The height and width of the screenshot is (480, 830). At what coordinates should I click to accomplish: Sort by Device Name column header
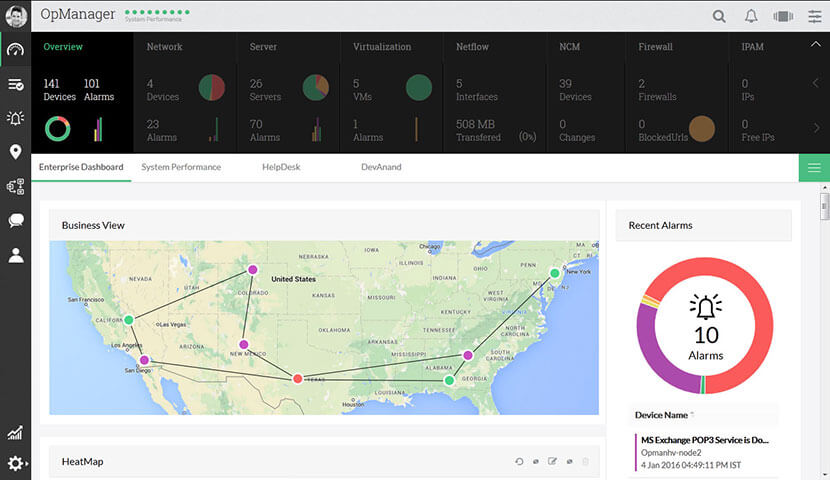(x=662, y=415)
